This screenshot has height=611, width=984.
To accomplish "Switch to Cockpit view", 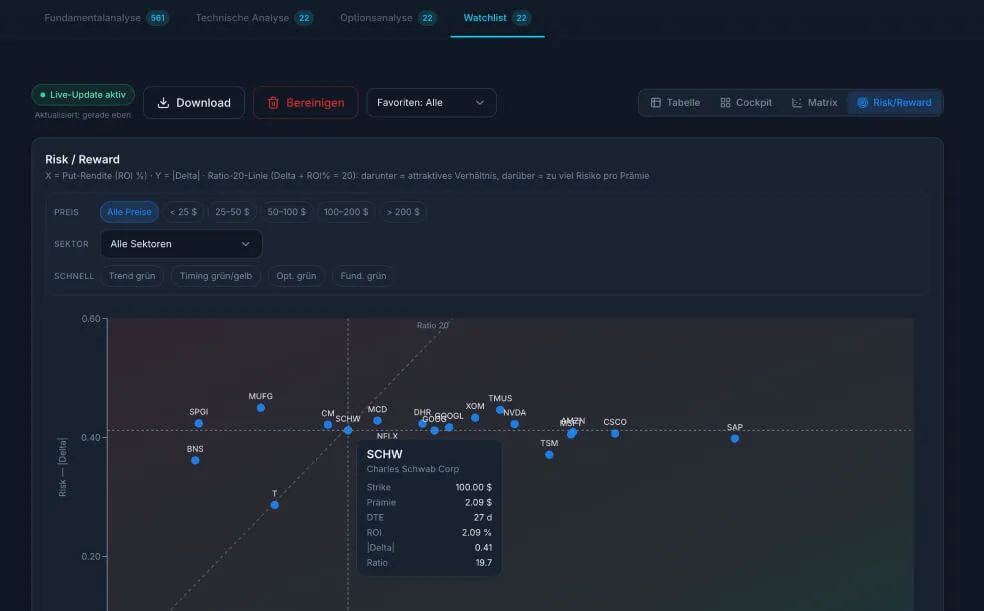I will coord(746,103).
